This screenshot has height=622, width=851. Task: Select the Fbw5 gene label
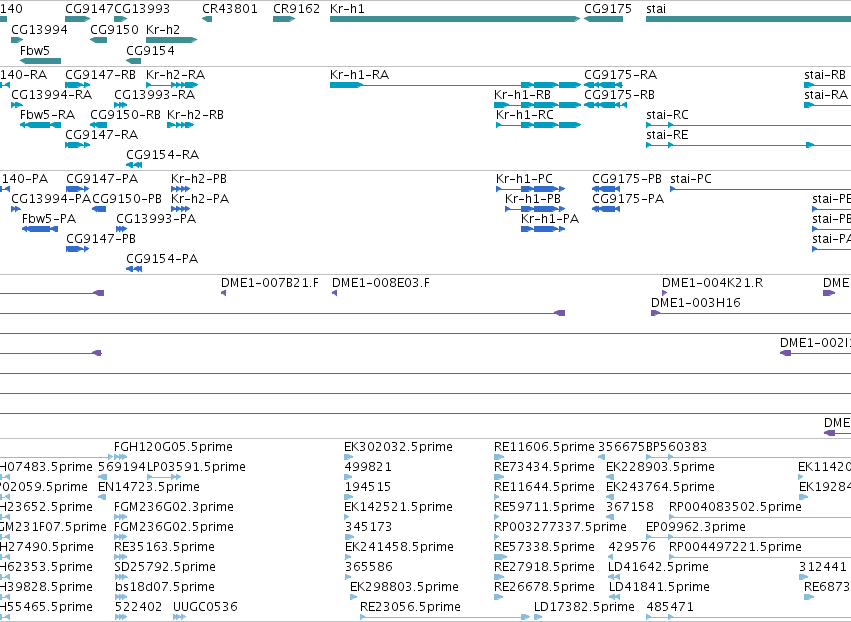[x=35, y=50]
